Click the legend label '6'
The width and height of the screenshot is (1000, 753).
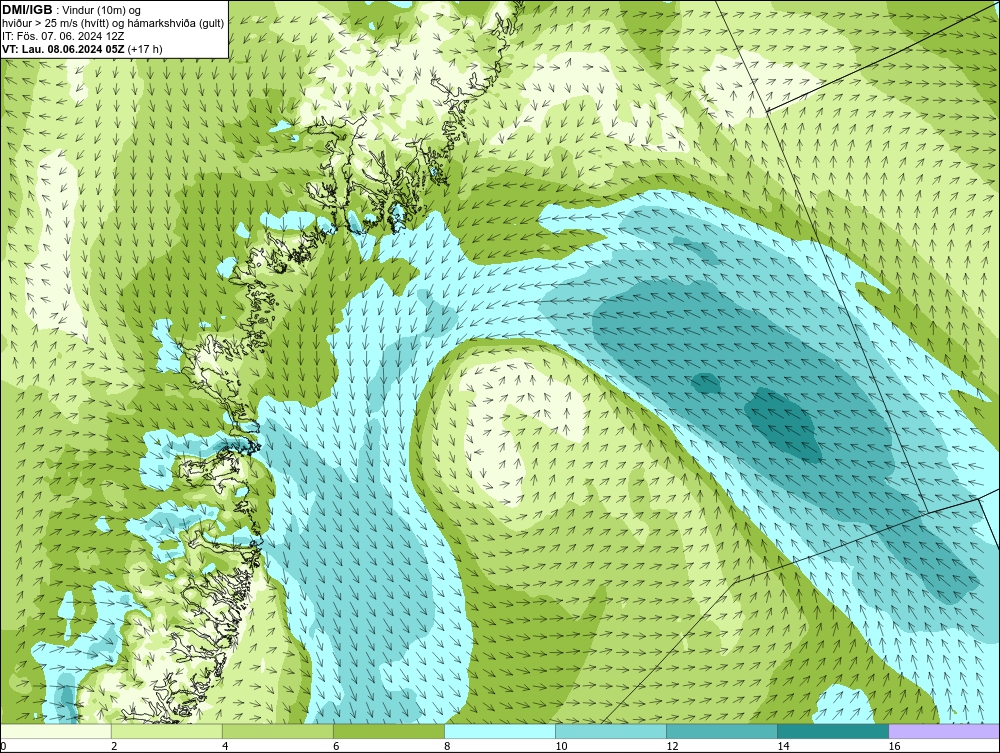point(336,746)
